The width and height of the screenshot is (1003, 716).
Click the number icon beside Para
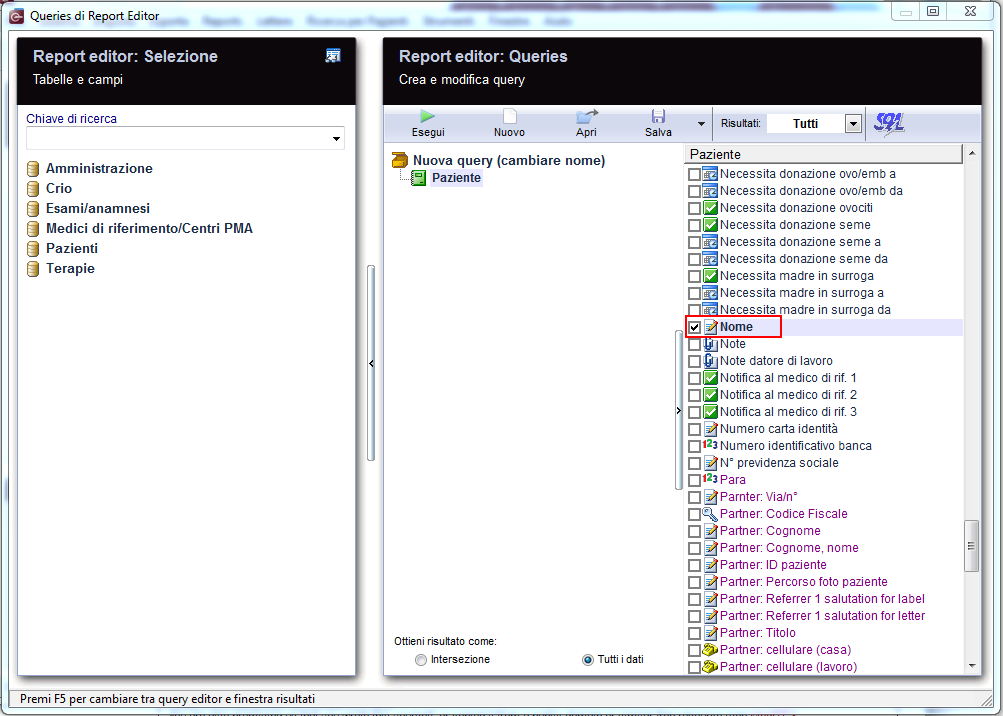pos(710,479)
